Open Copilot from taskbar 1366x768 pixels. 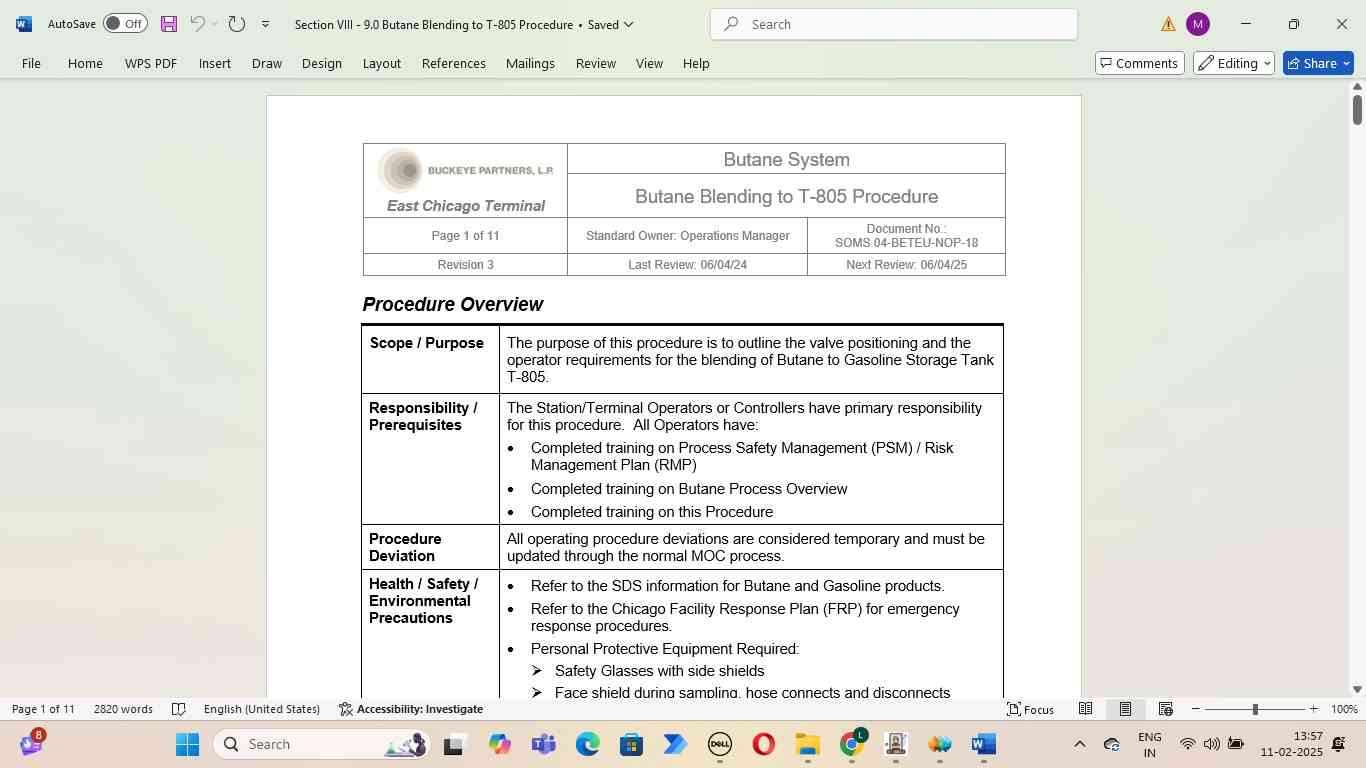coord(499,744)
